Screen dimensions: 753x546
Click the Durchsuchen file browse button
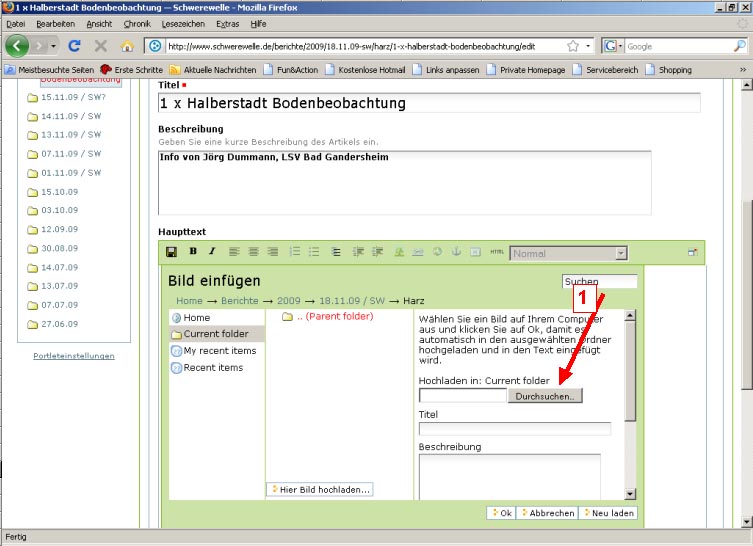click(x=545, y=396)
